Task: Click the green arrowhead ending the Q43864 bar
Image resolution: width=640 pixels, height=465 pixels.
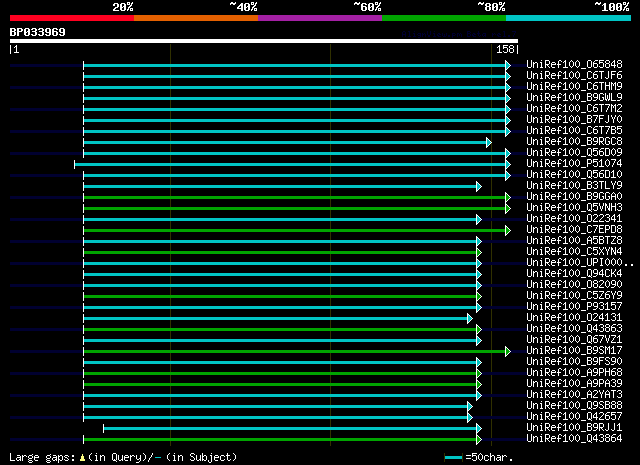Action: point(479,440)
